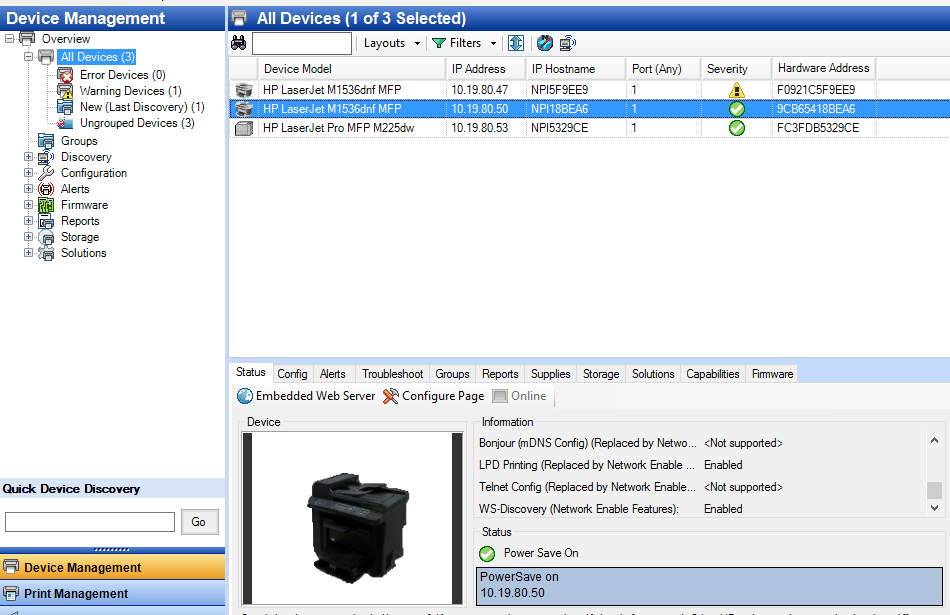Click the Warning Devices icon in tree
This screenshot has height=615, width=950.
pyautogui.click(x=65, y=91)
